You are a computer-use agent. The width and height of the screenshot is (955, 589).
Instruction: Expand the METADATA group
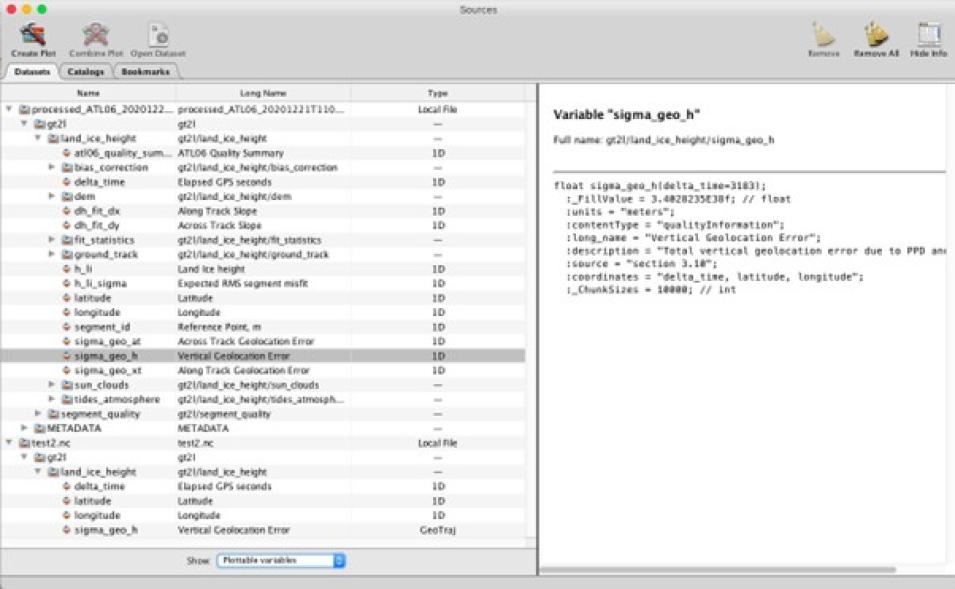pos(24,428)
